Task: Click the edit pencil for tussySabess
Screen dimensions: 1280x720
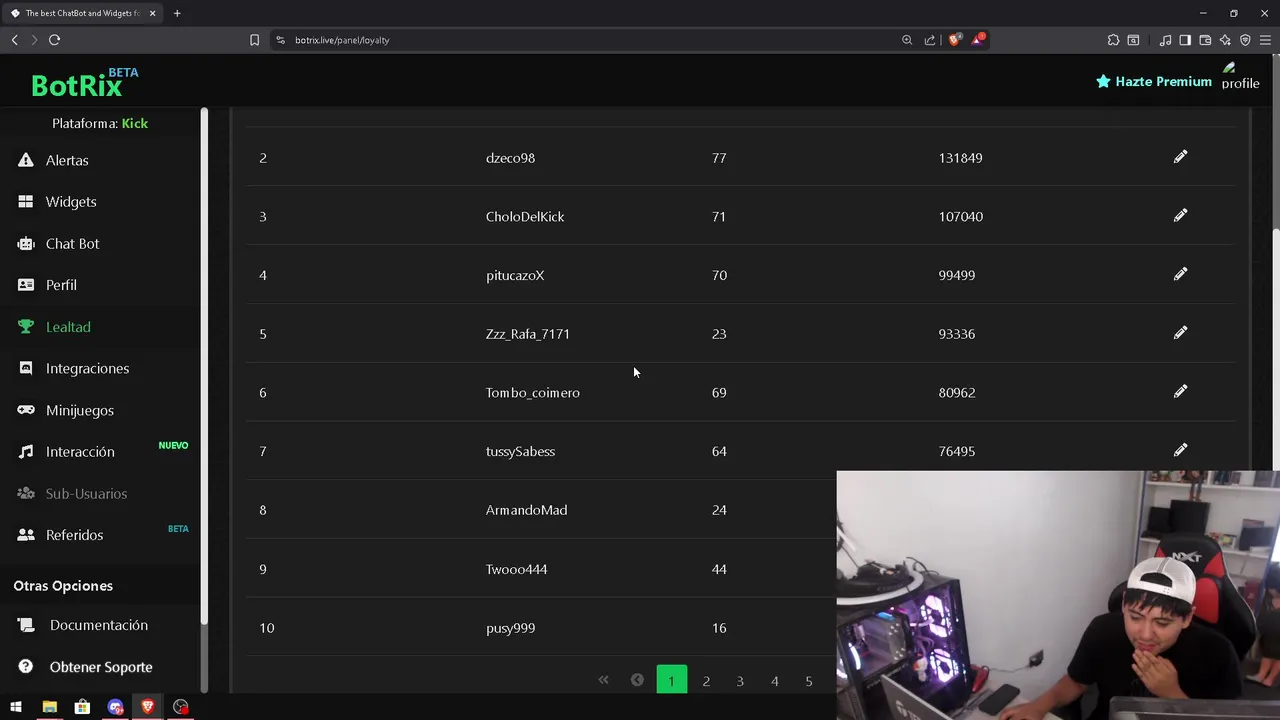Action: click(1180, 451)
